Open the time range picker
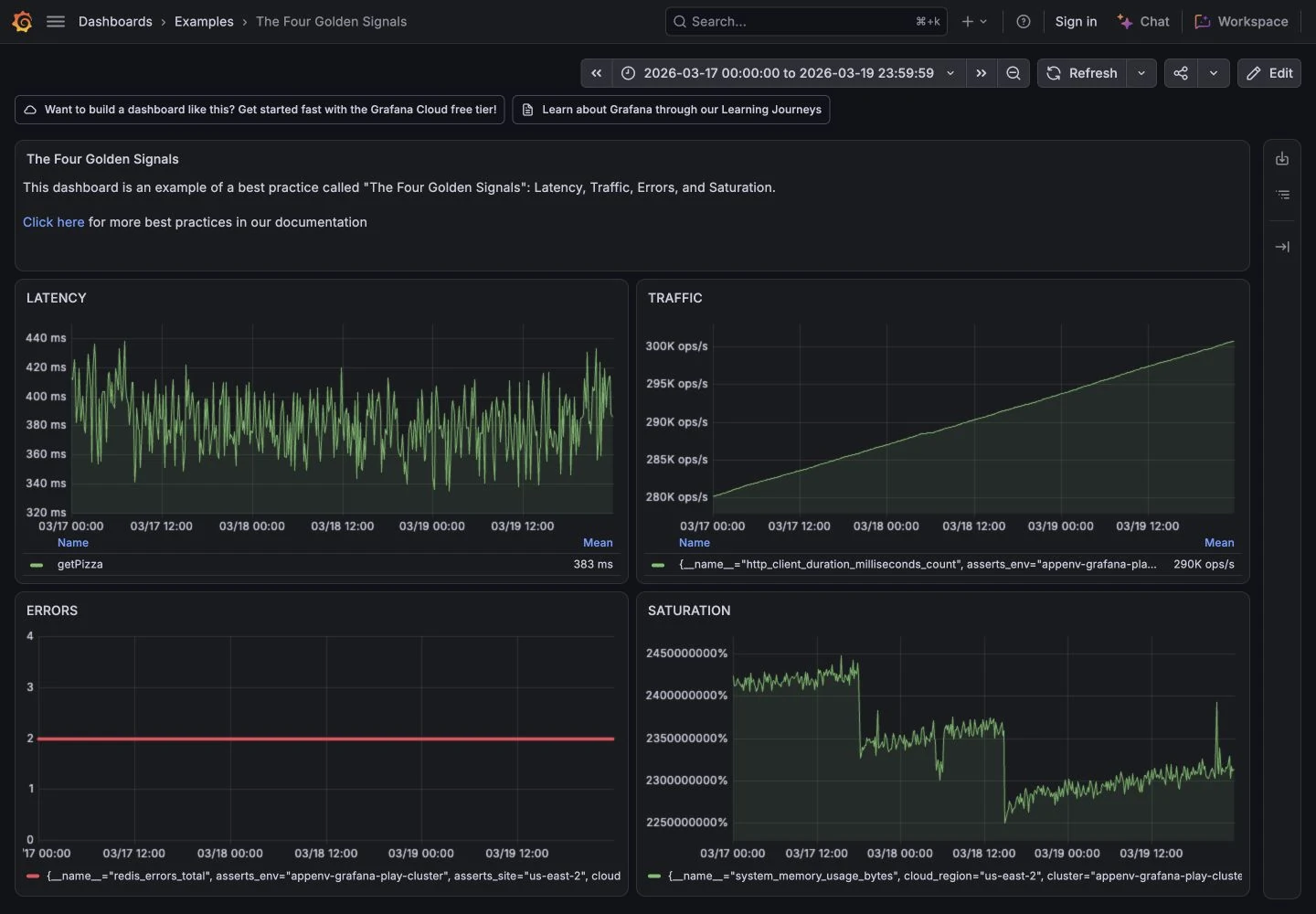Screen dimensions: 1316x914 click(789, 73)
